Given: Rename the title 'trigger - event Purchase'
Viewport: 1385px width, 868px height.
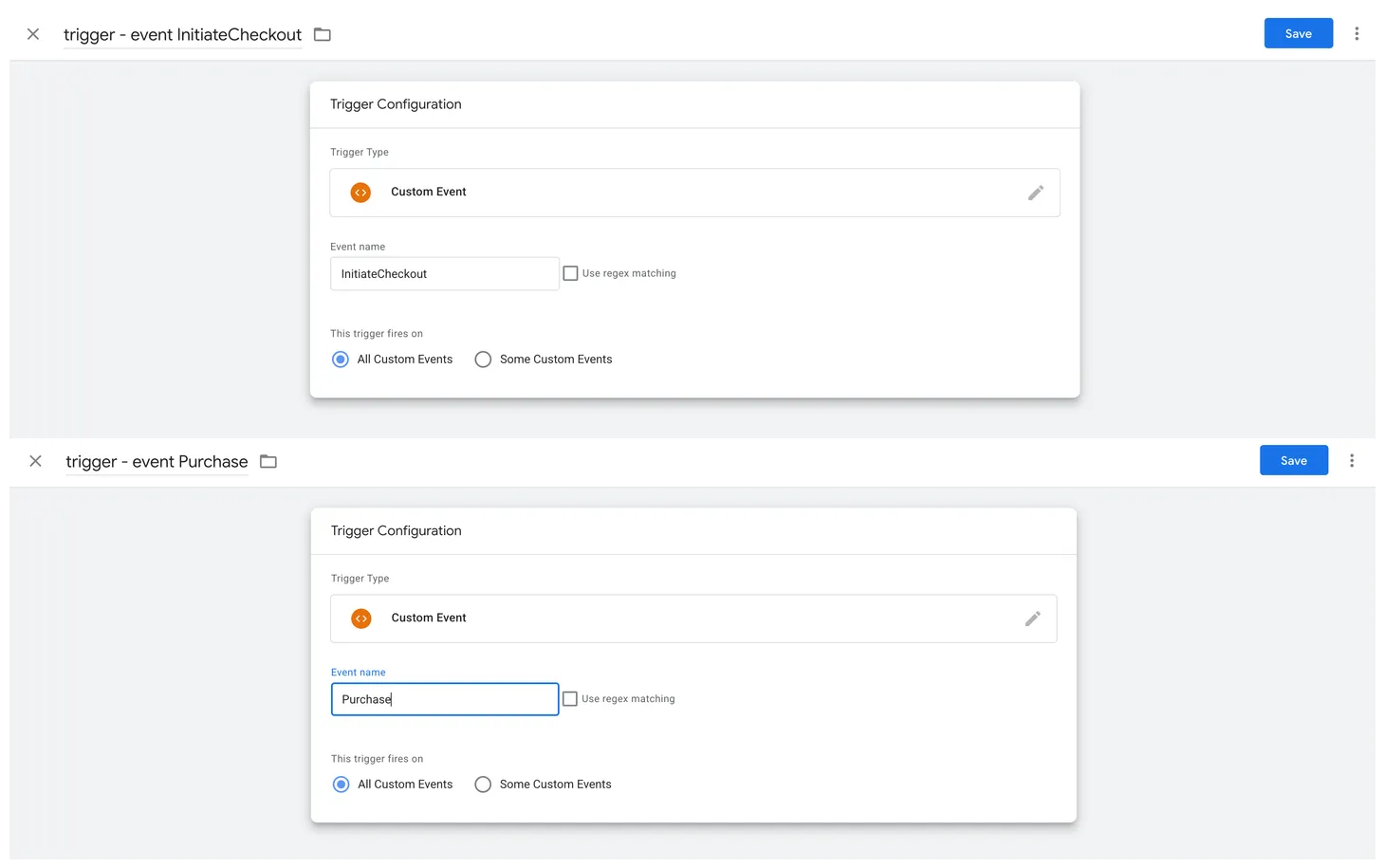Looking at the screenshot, I should point(157,461).
